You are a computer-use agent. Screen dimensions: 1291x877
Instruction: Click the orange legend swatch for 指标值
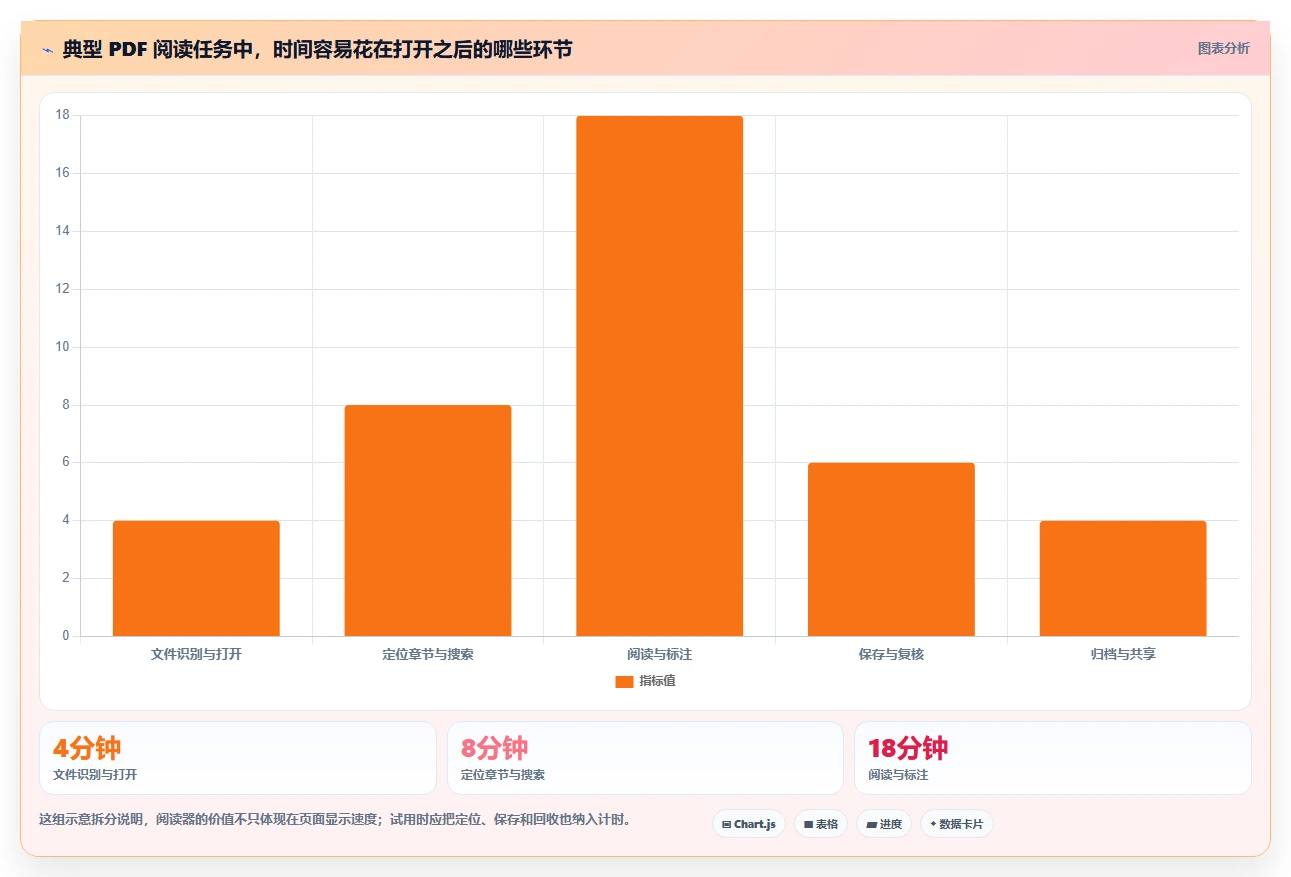[624, 682]
